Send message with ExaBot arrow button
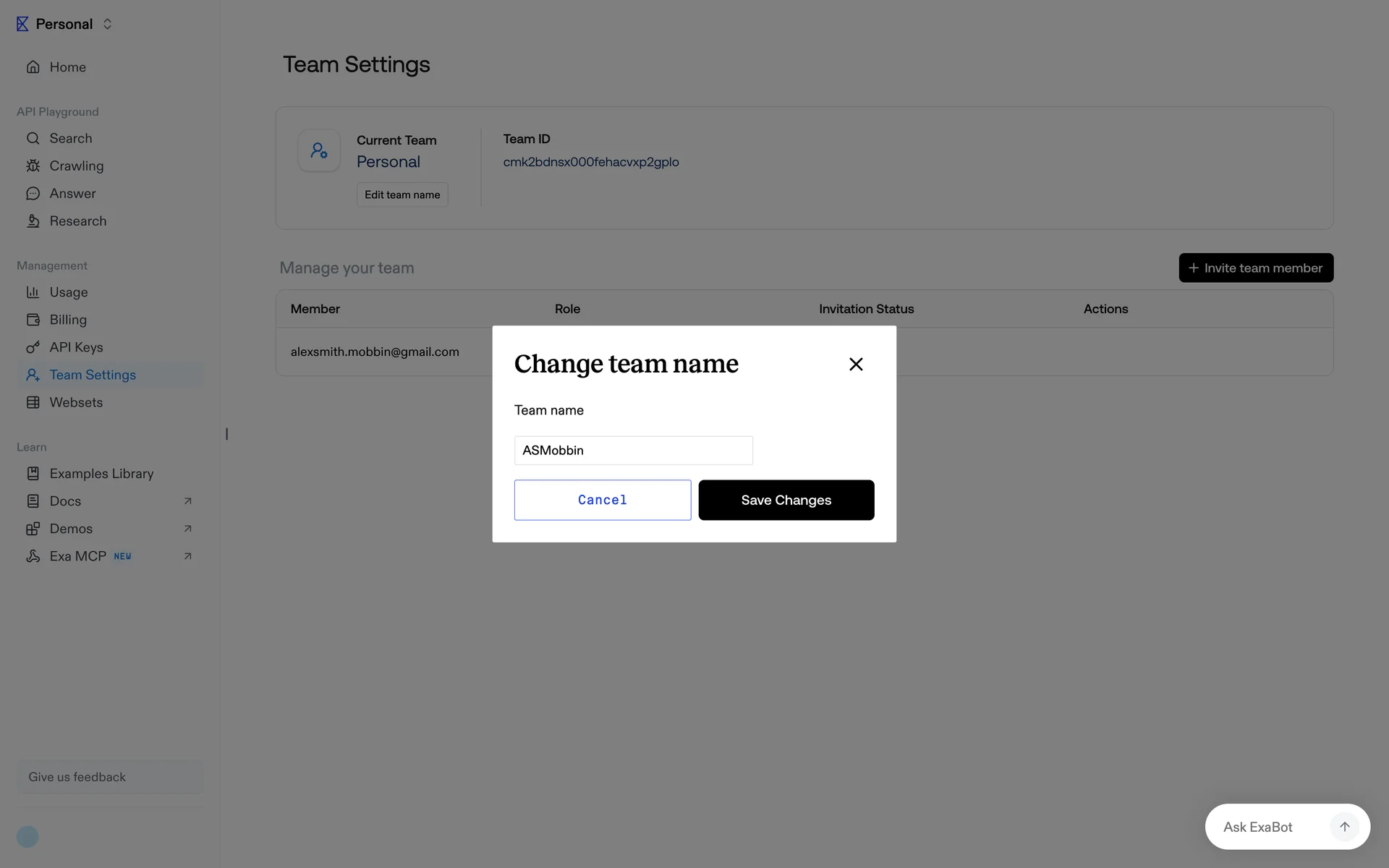This screenshot has width=1389, height=868. click(x=1344, y=827)
